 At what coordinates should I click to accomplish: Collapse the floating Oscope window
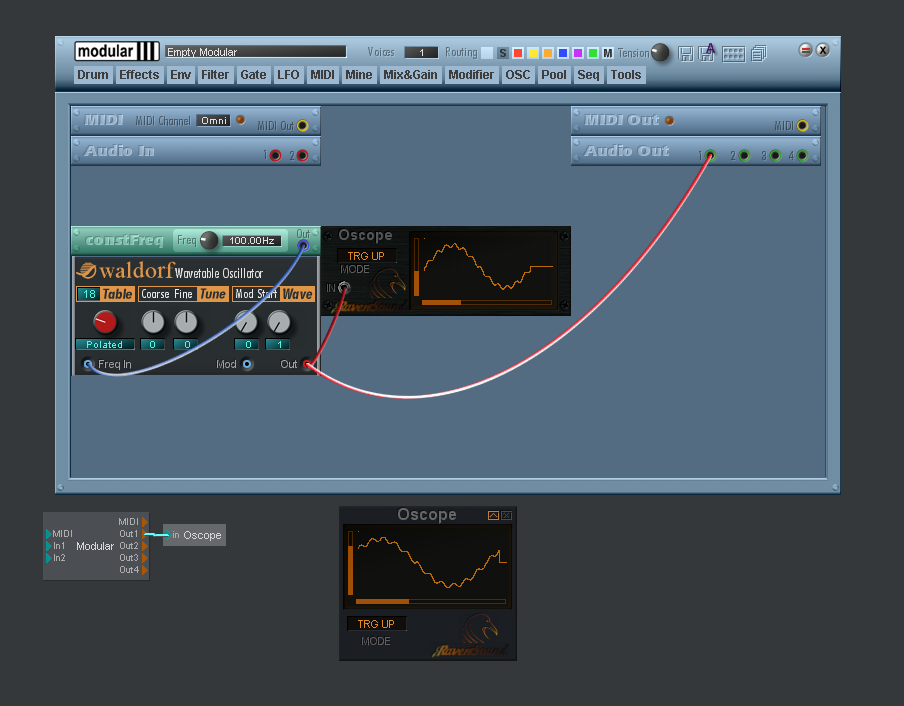(493, 516)
